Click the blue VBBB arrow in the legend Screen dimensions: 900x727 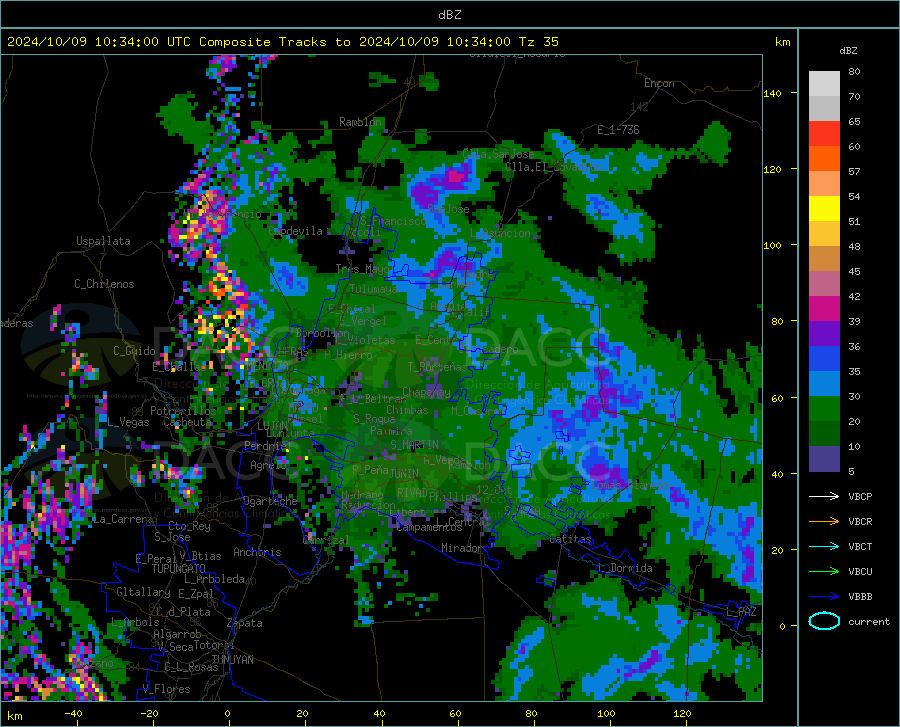click(824, 596)
